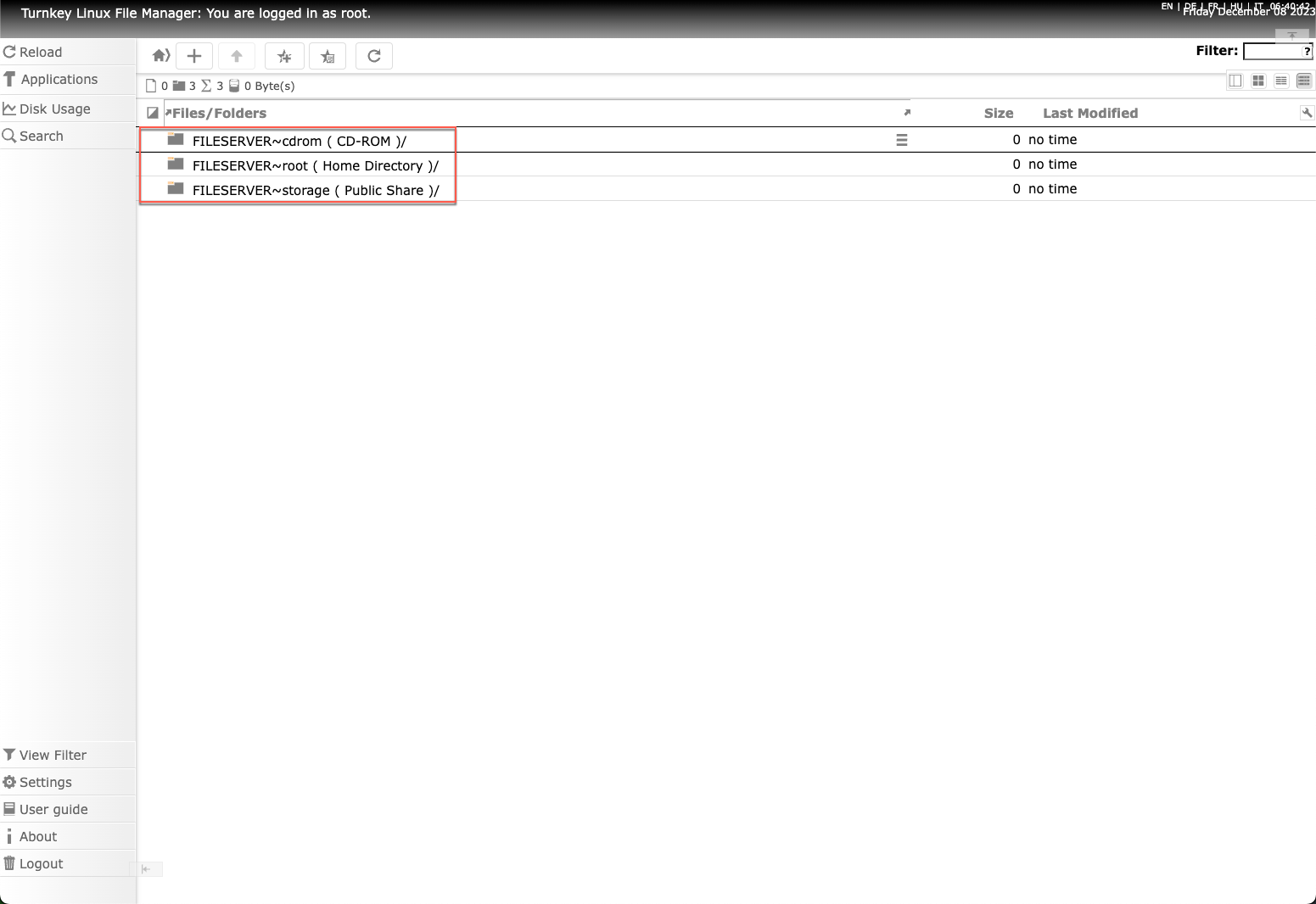1316x904 pixels.
Task: Open column options via the wrench icon
Action: click(1306, 112)
